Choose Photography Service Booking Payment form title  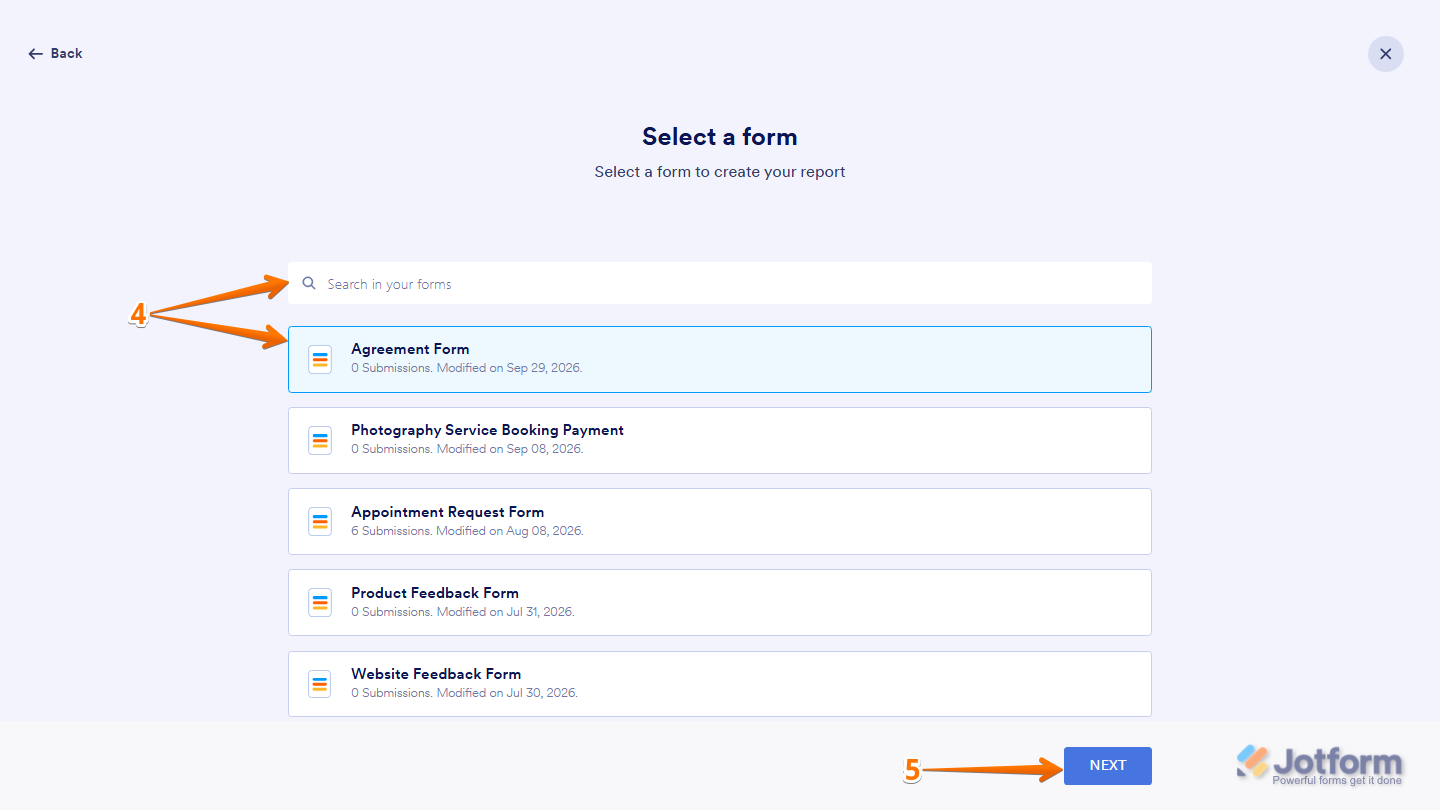487,430
